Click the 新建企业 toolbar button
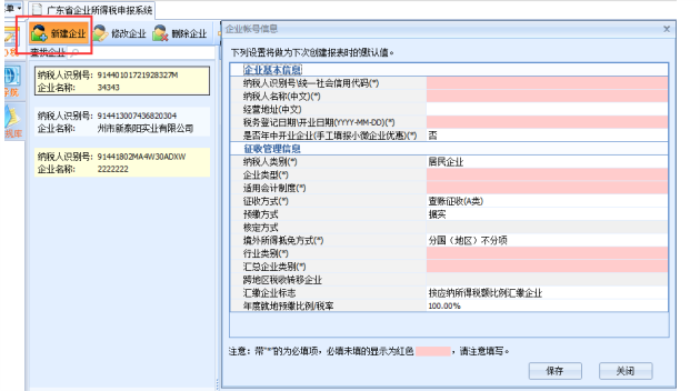 click(x=58, y=33)
